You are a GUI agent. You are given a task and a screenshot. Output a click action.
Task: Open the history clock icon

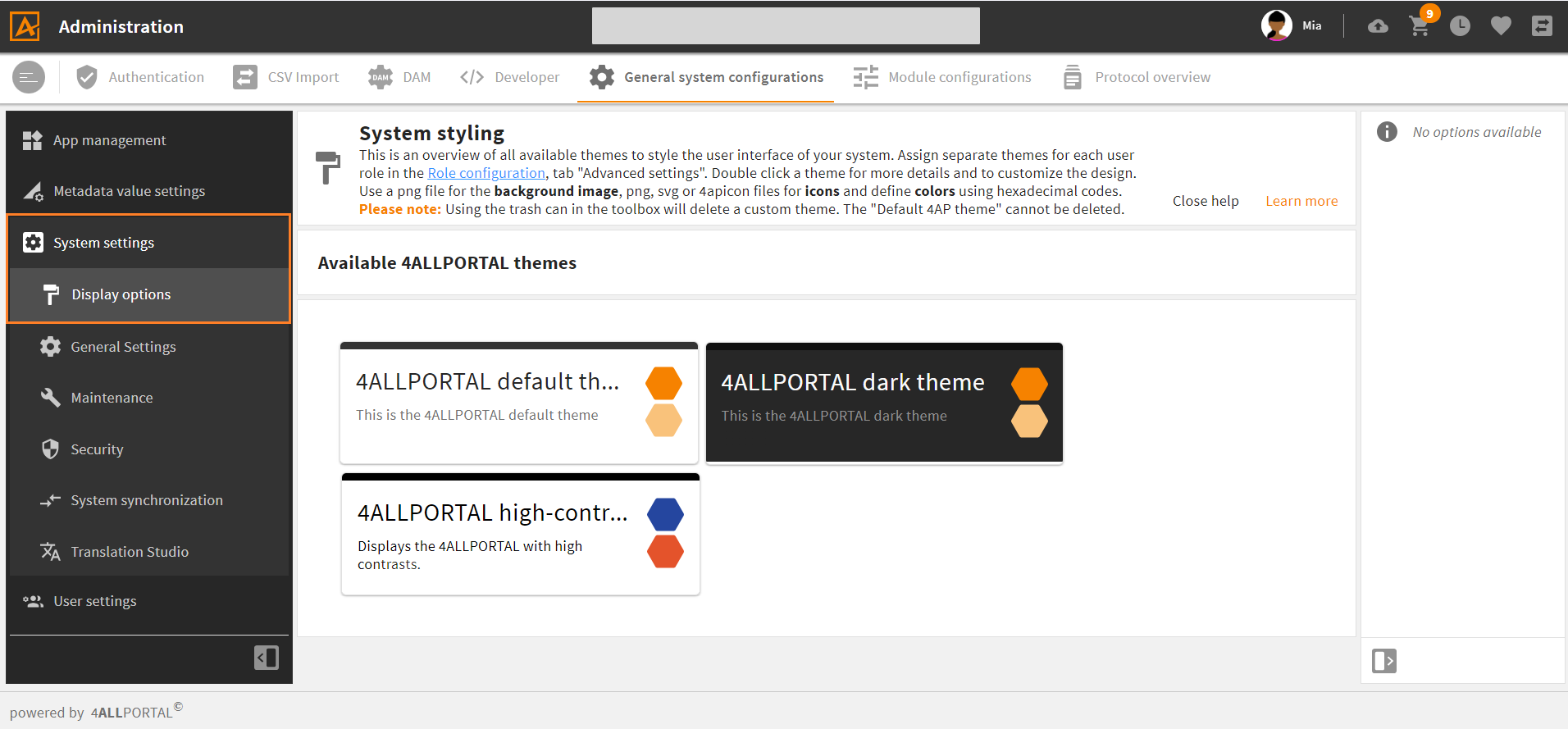1460,26
